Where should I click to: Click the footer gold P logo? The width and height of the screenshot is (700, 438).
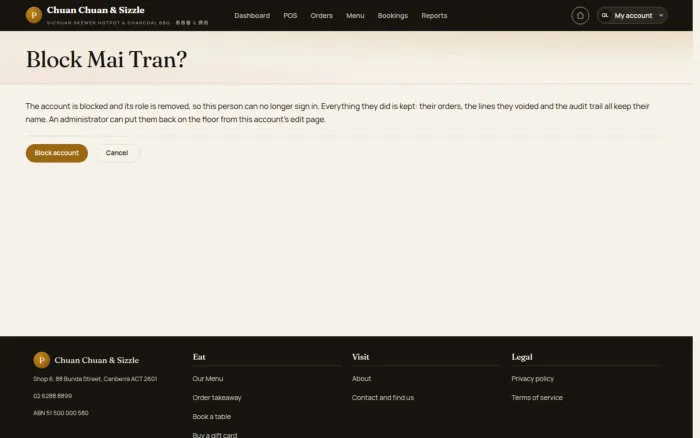click(42, 360)
